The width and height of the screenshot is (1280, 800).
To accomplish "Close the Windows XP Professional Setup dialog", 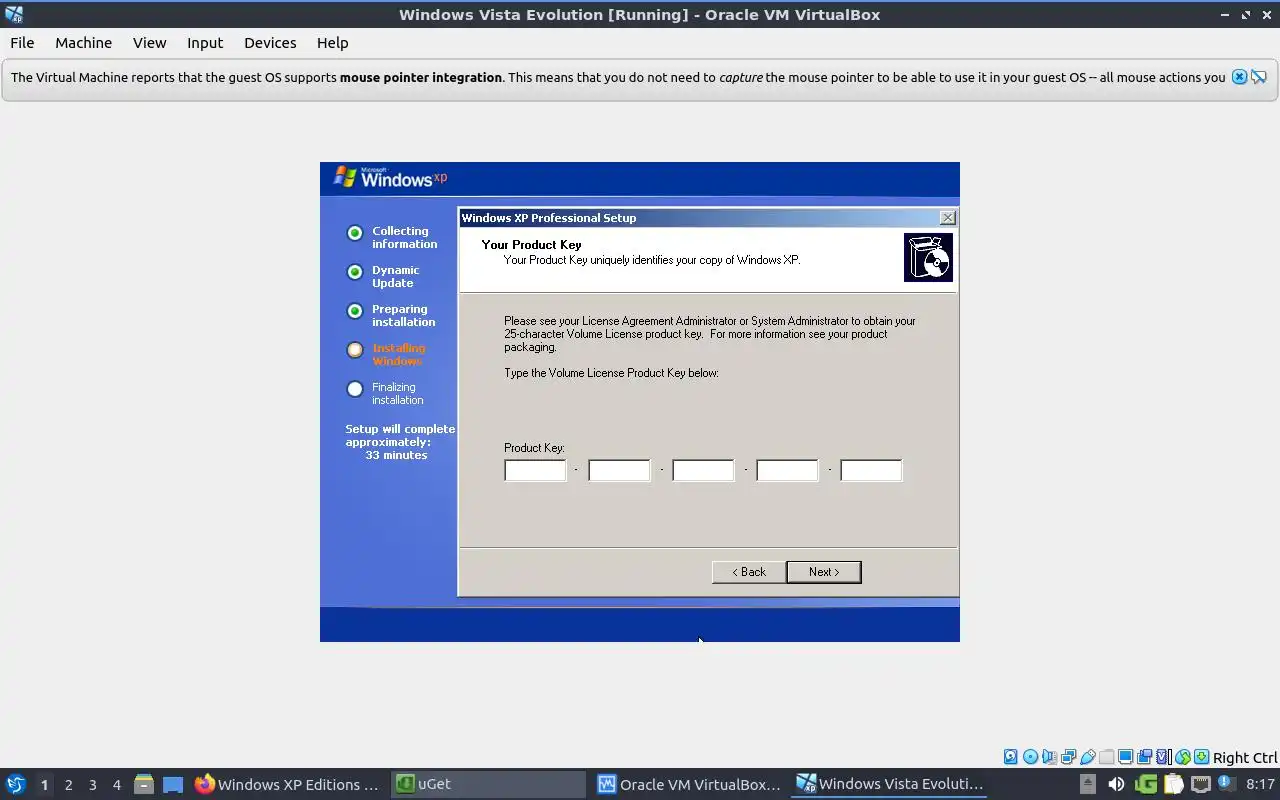I will [x=947, y=217].
